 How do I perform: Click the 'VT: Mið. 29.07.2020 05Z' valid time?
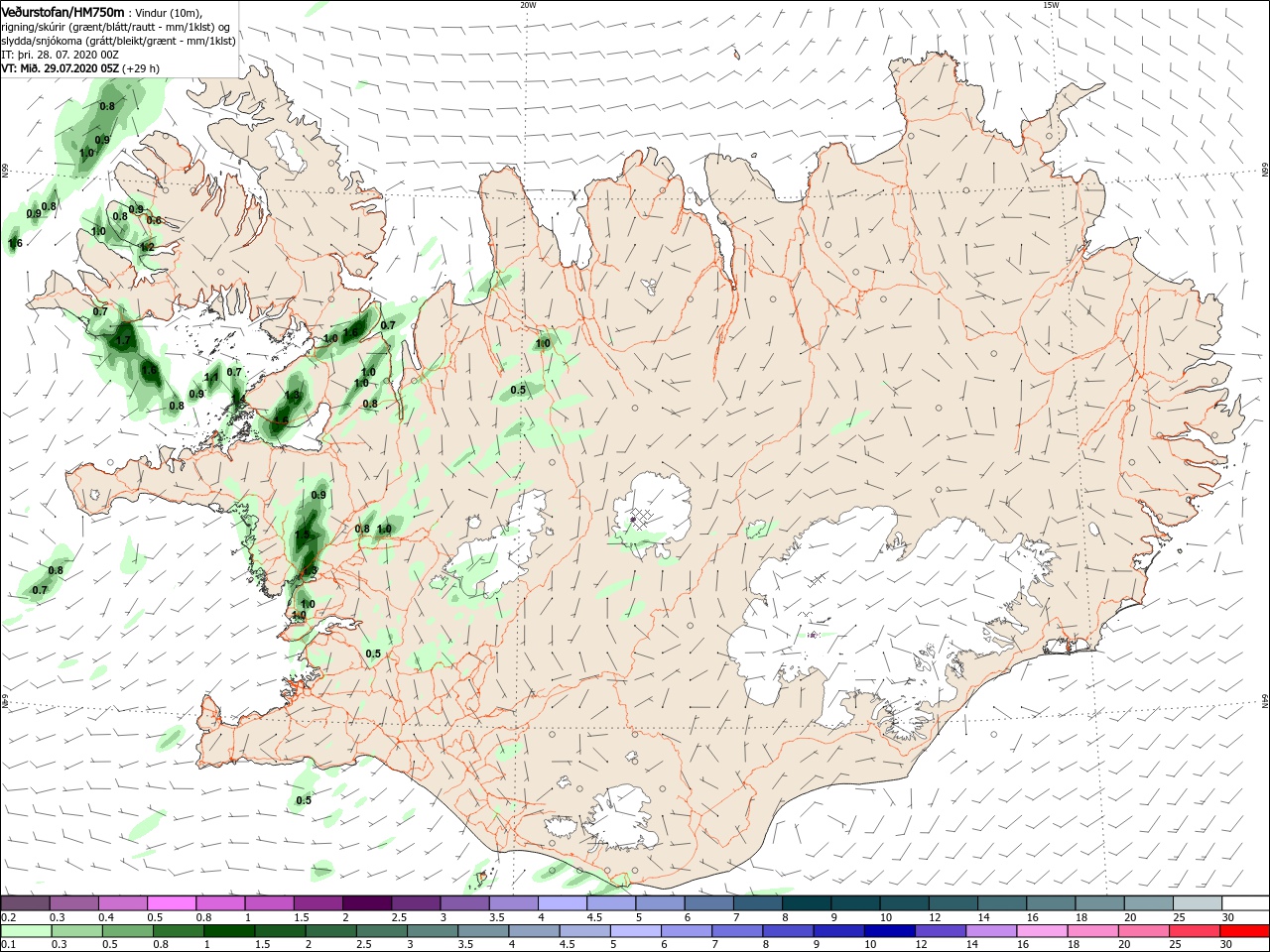[x=61, y=68]
